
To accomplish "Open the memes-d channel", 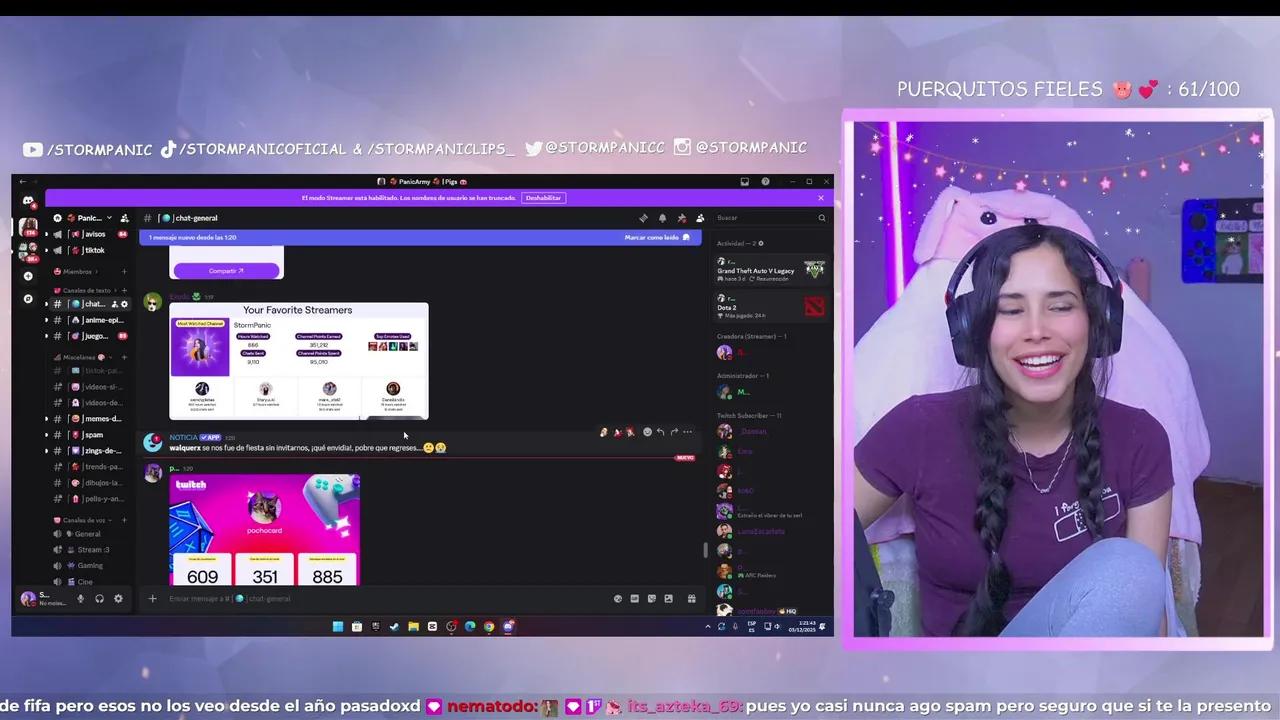I will coord(90,419).
